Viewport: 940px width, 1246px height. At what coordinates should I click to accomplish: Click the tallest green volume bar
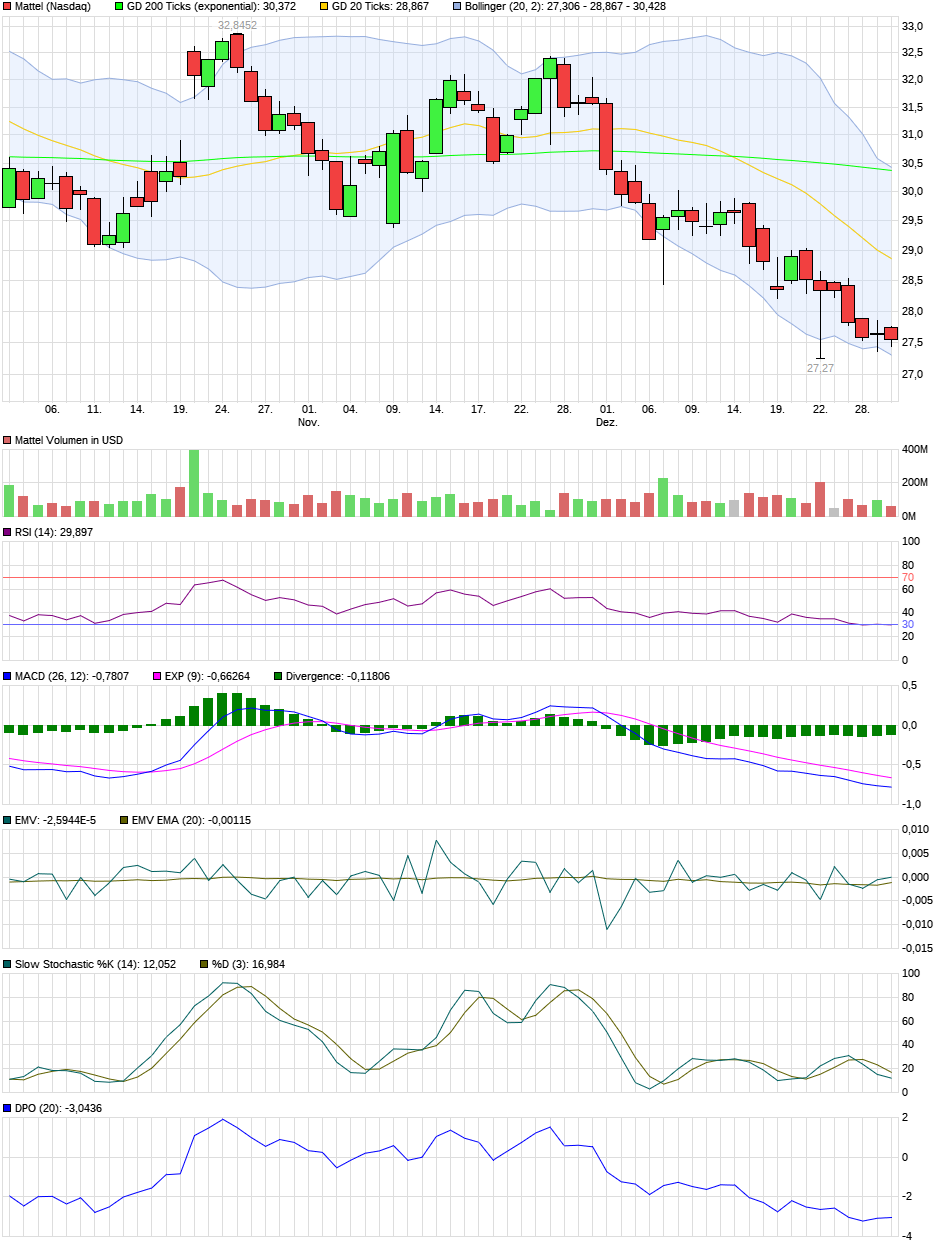(194, 482)
